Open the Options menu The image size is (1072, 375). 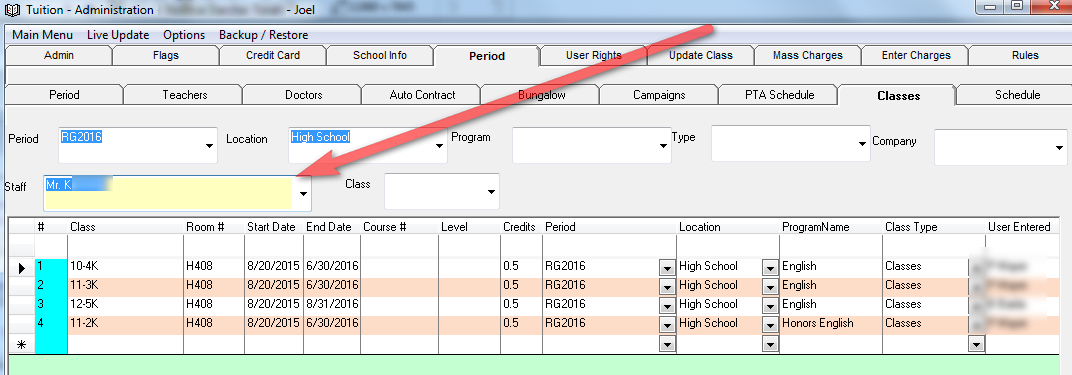(x=184, y=35)
